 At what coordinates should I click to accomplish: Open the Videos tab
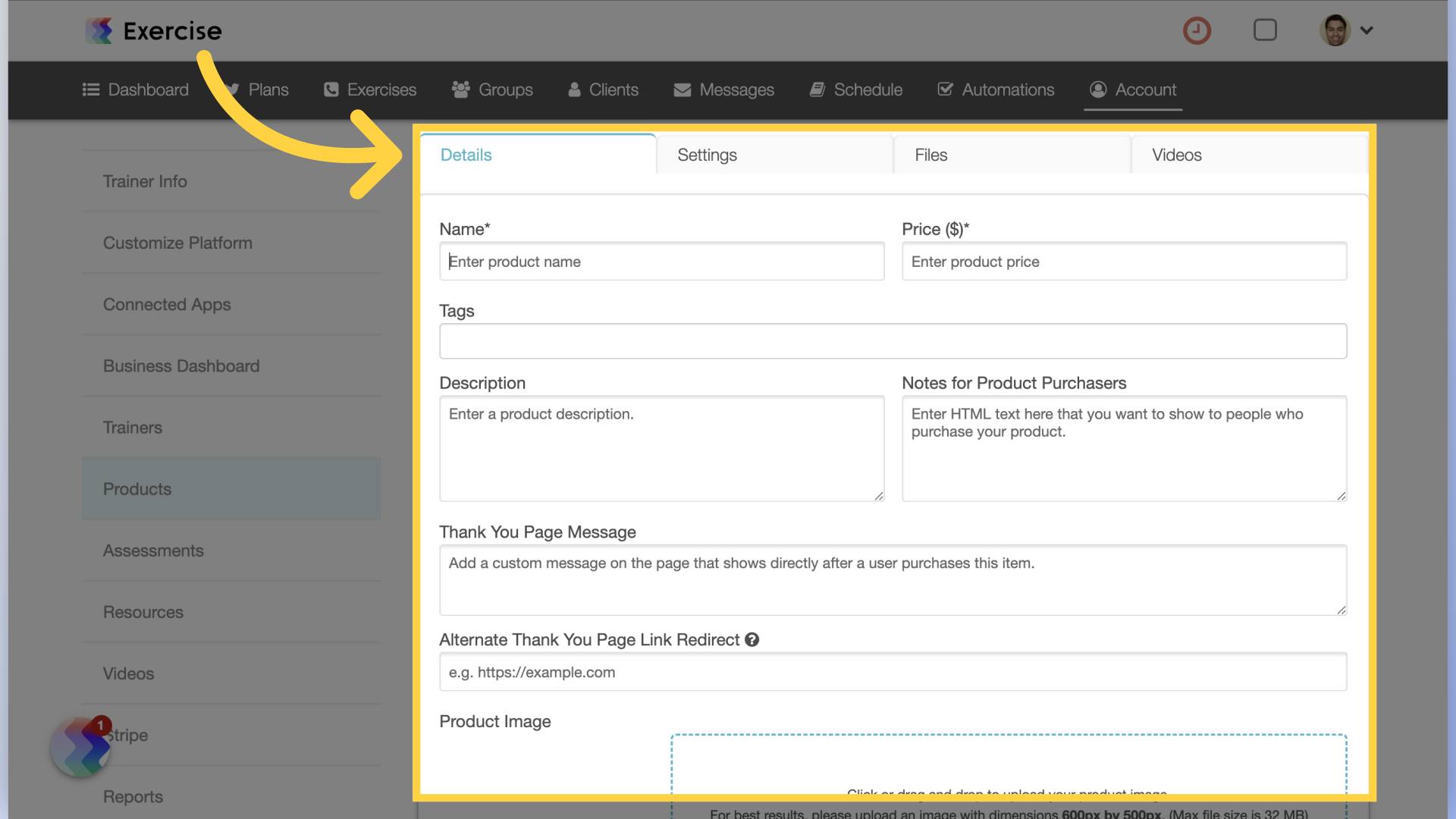click(x=1178, y=155)
